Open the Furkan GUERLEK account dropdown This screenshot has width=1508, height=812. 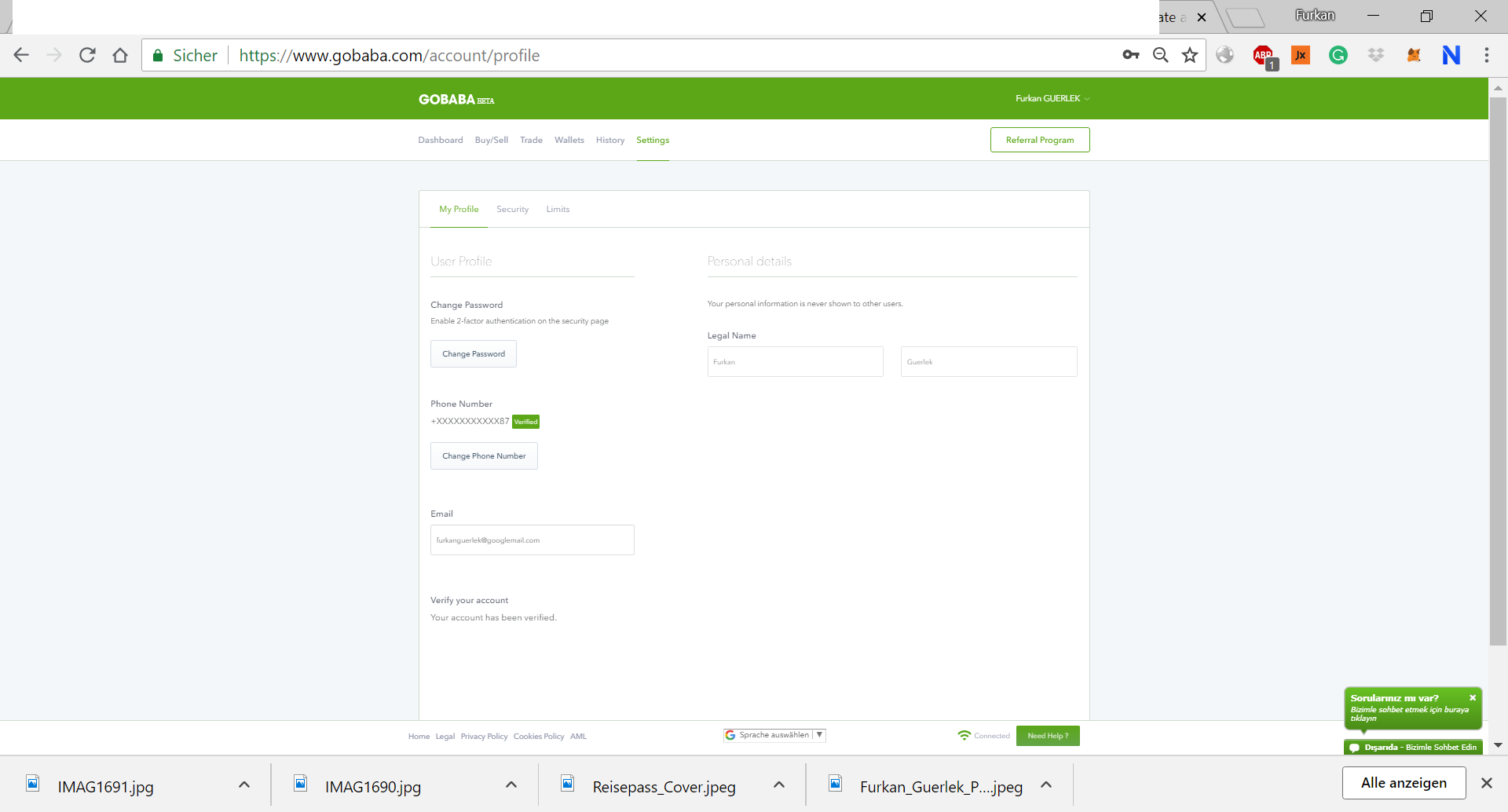click(x=1052, y=98)
